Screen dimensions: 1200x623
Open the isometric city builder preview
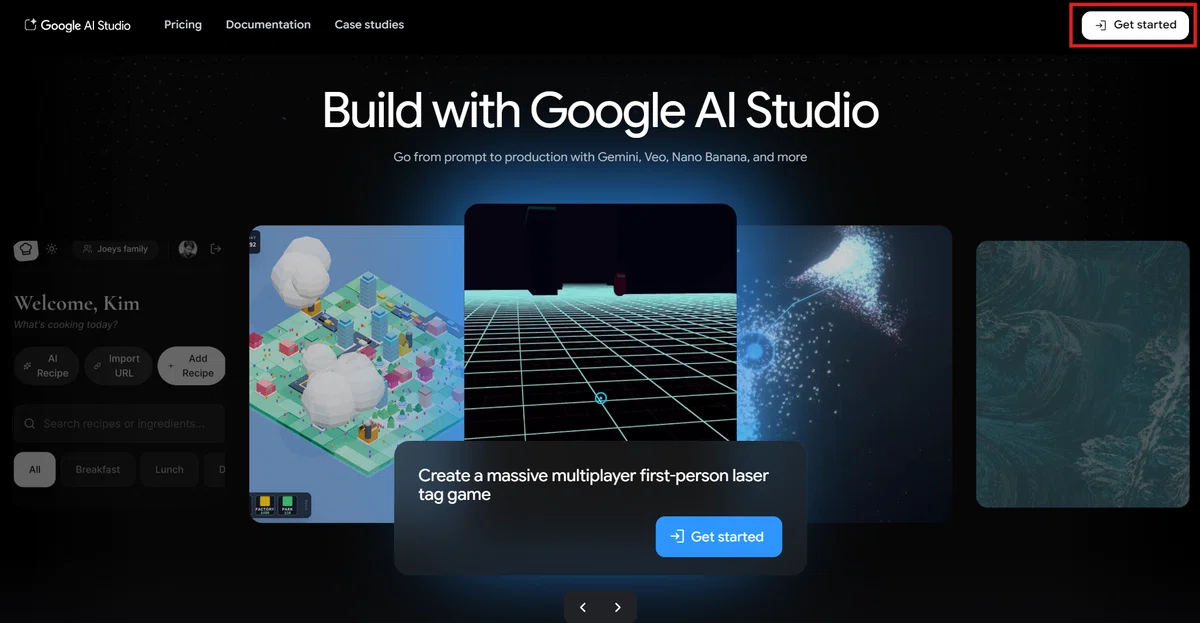pos(356,373)
